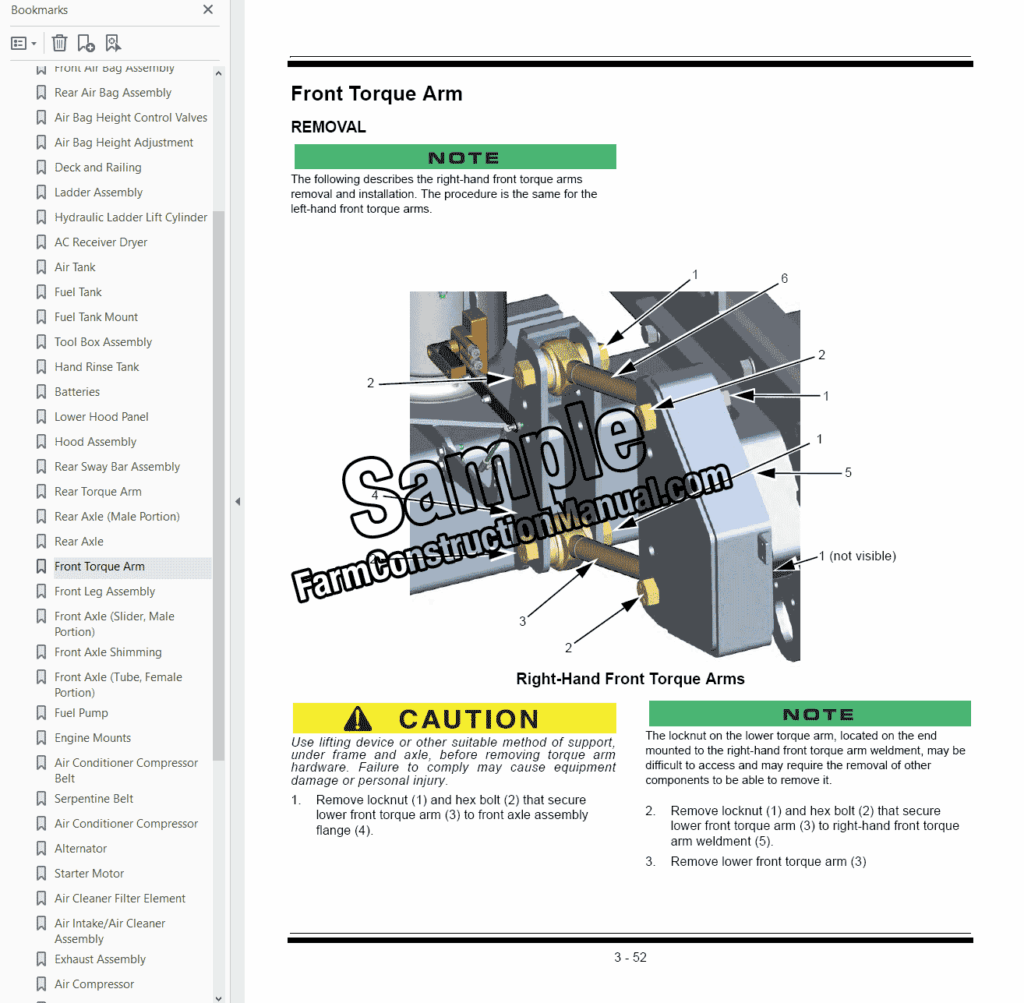
Task: Select the Air Conditioner Compressor bookmark
Action: (126, 823)
